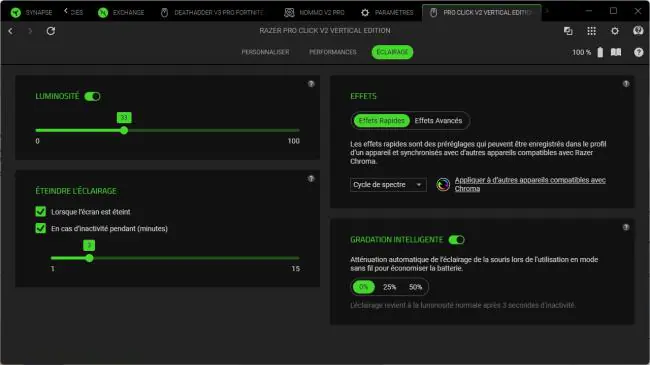Switch to Effets Avancés mode
The width and height of the screenshot is (650, 365).
point(438,121)
